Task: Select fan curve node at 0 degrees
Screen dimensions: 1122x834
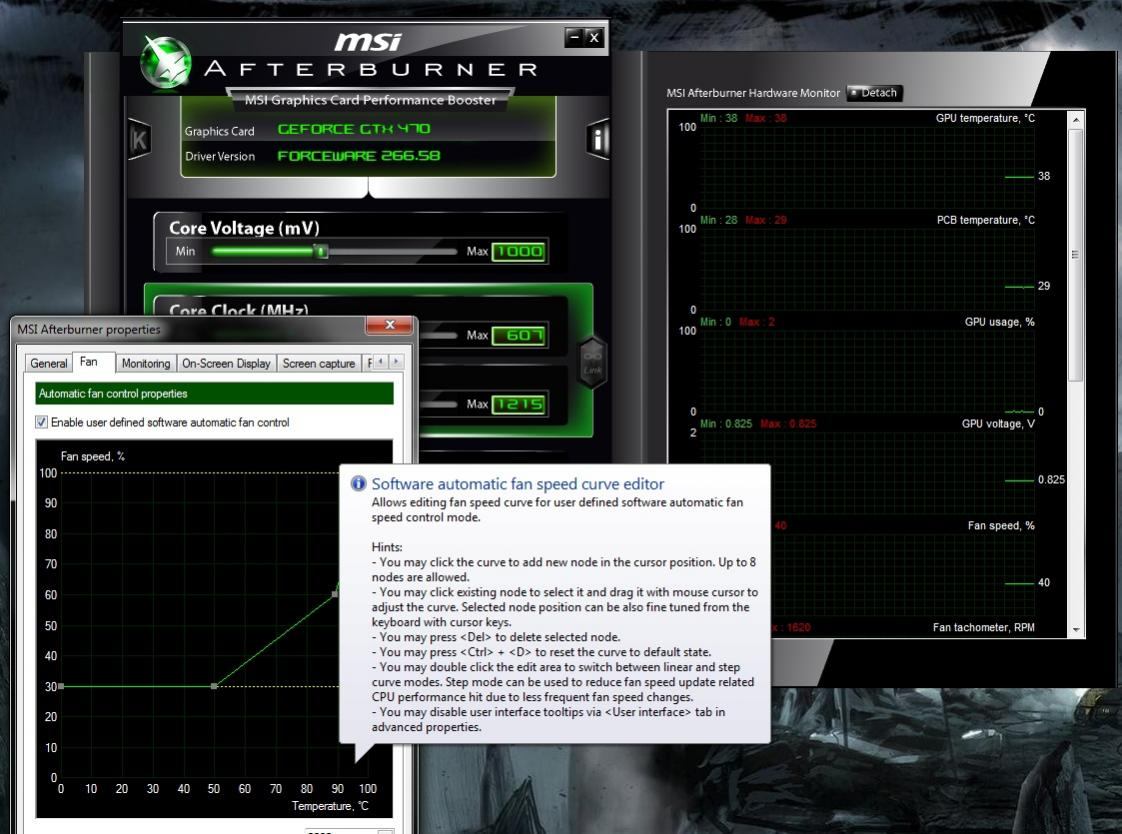Action: point(62,686)
